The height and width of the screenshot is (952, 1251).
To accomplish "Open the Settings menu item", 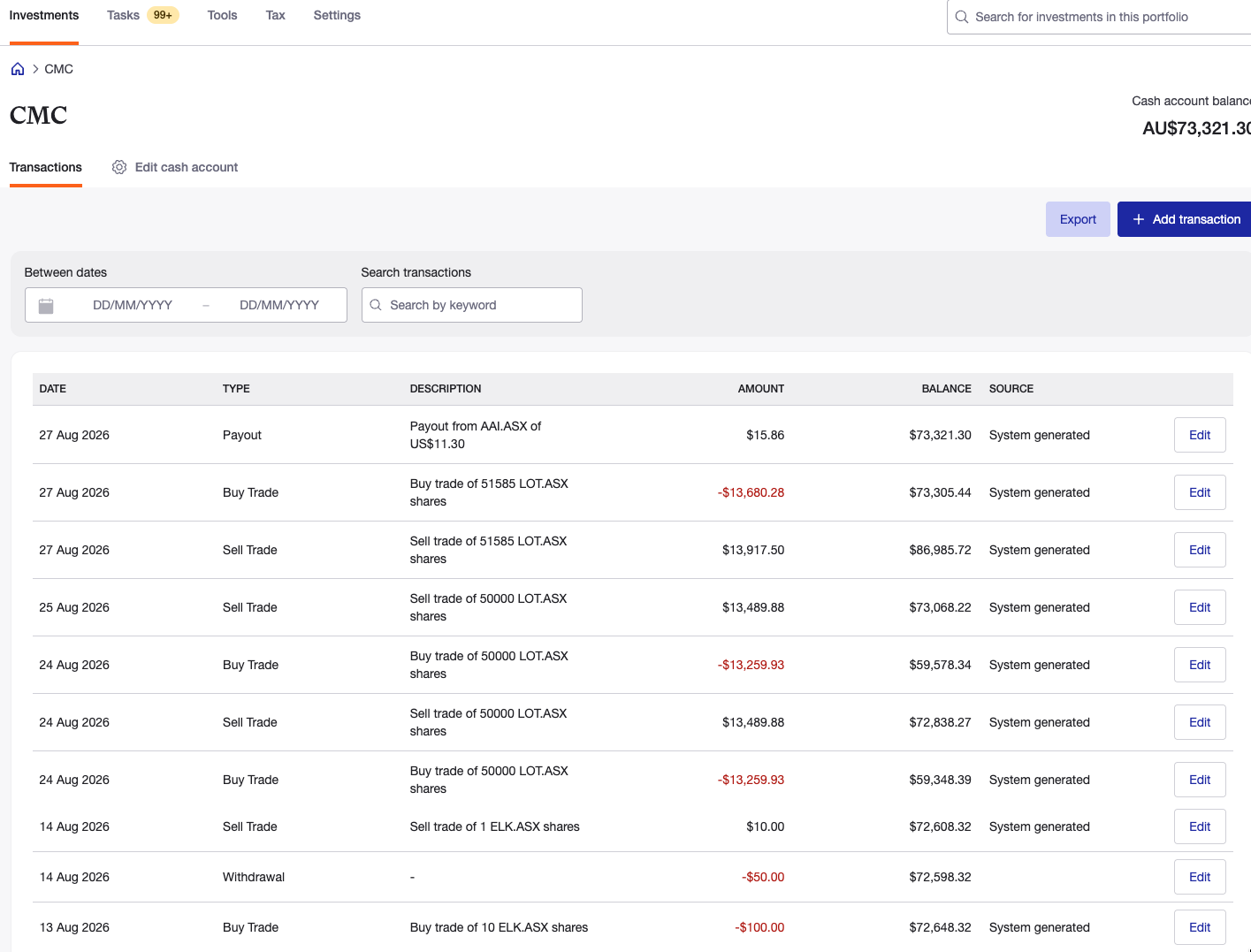I will click(337, 15).
